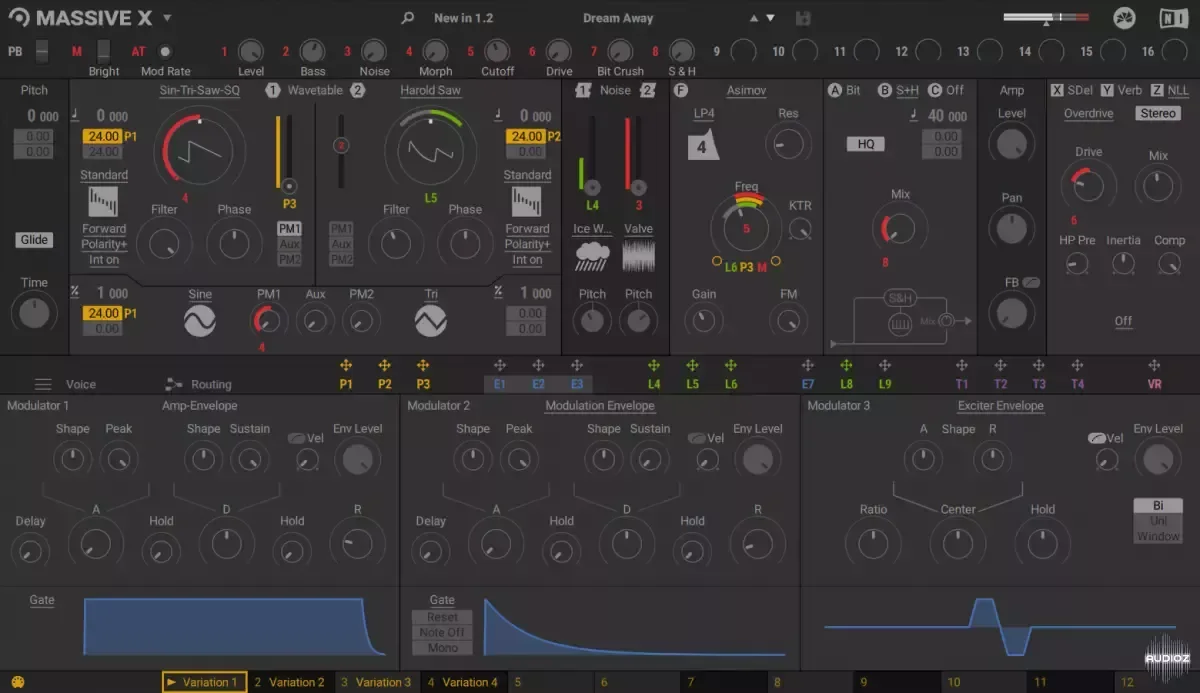Adjust the master volume slider in header
The height and width of the screenshot is (693, 1200).
click(x=1046, y=18)
